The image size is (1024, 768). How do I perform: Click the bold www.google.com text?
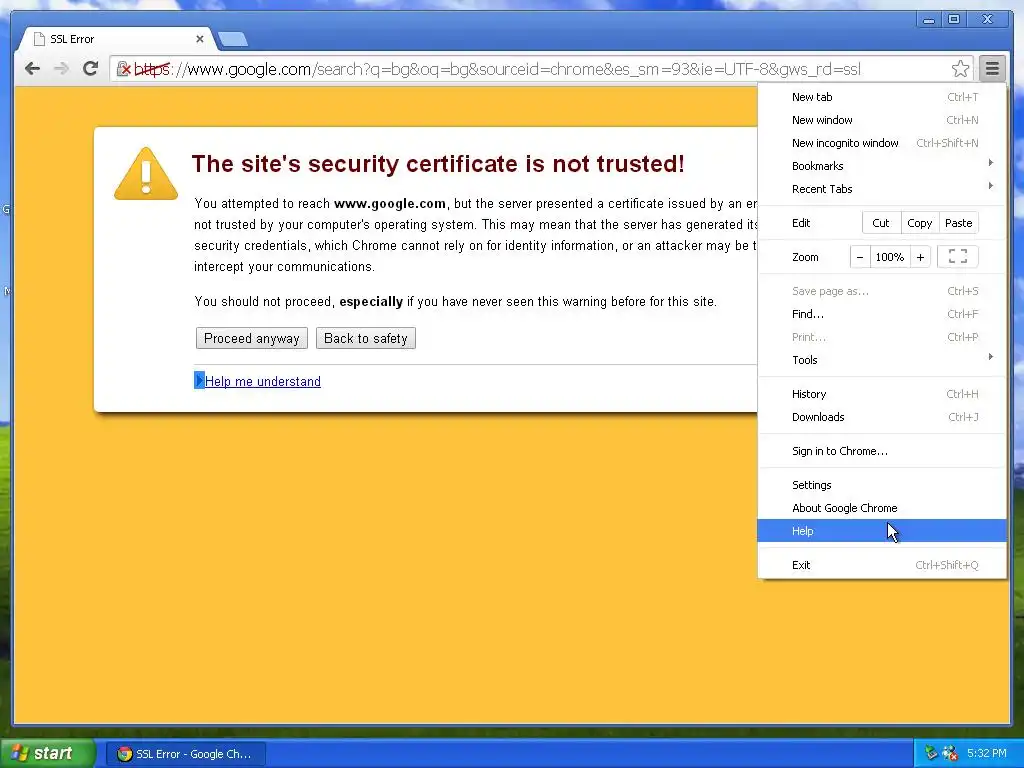[390, 203]
